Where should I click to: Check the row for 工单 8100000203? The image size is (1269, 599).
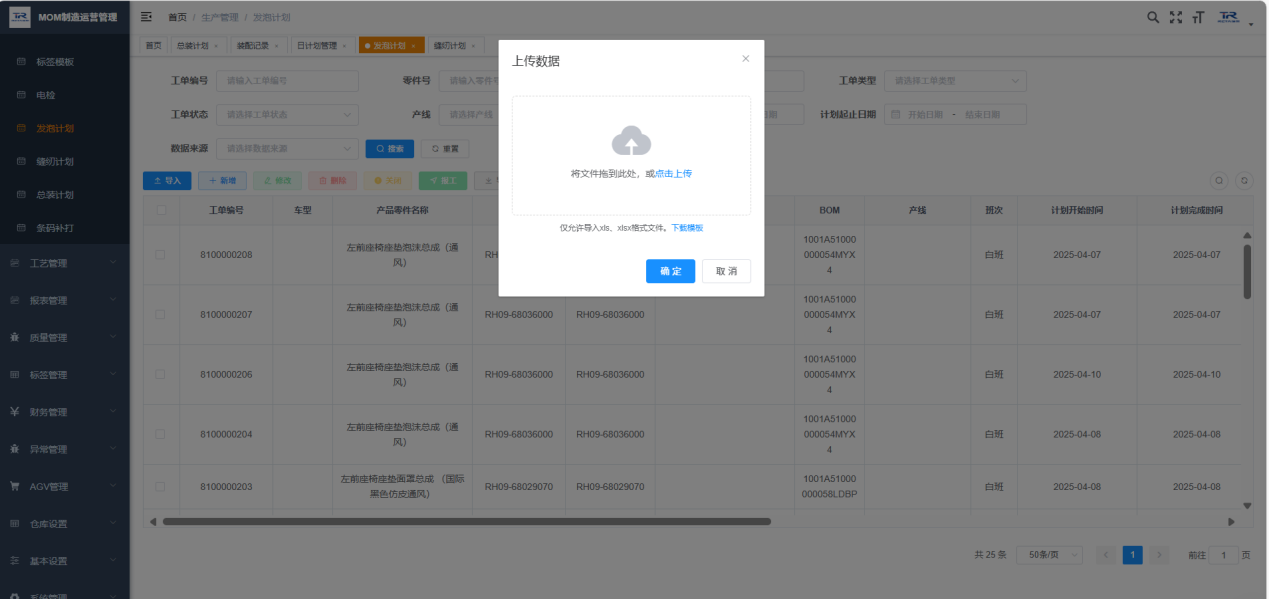coord(160,487)
